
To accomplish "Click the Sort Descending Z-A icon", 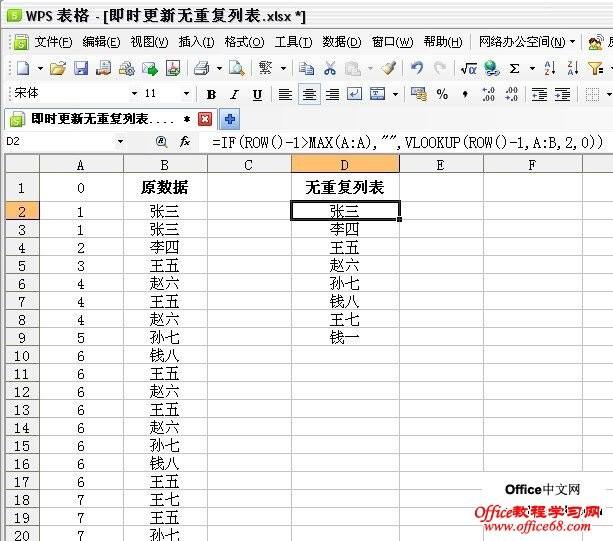I will coord(573,69).
